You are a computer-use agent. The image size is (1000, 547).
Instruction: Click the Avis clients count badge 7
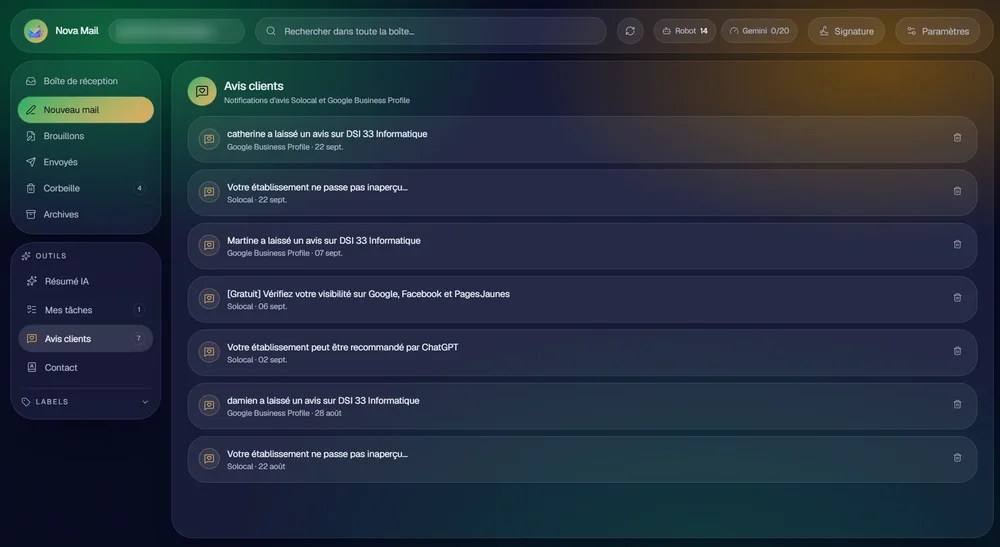138,339
